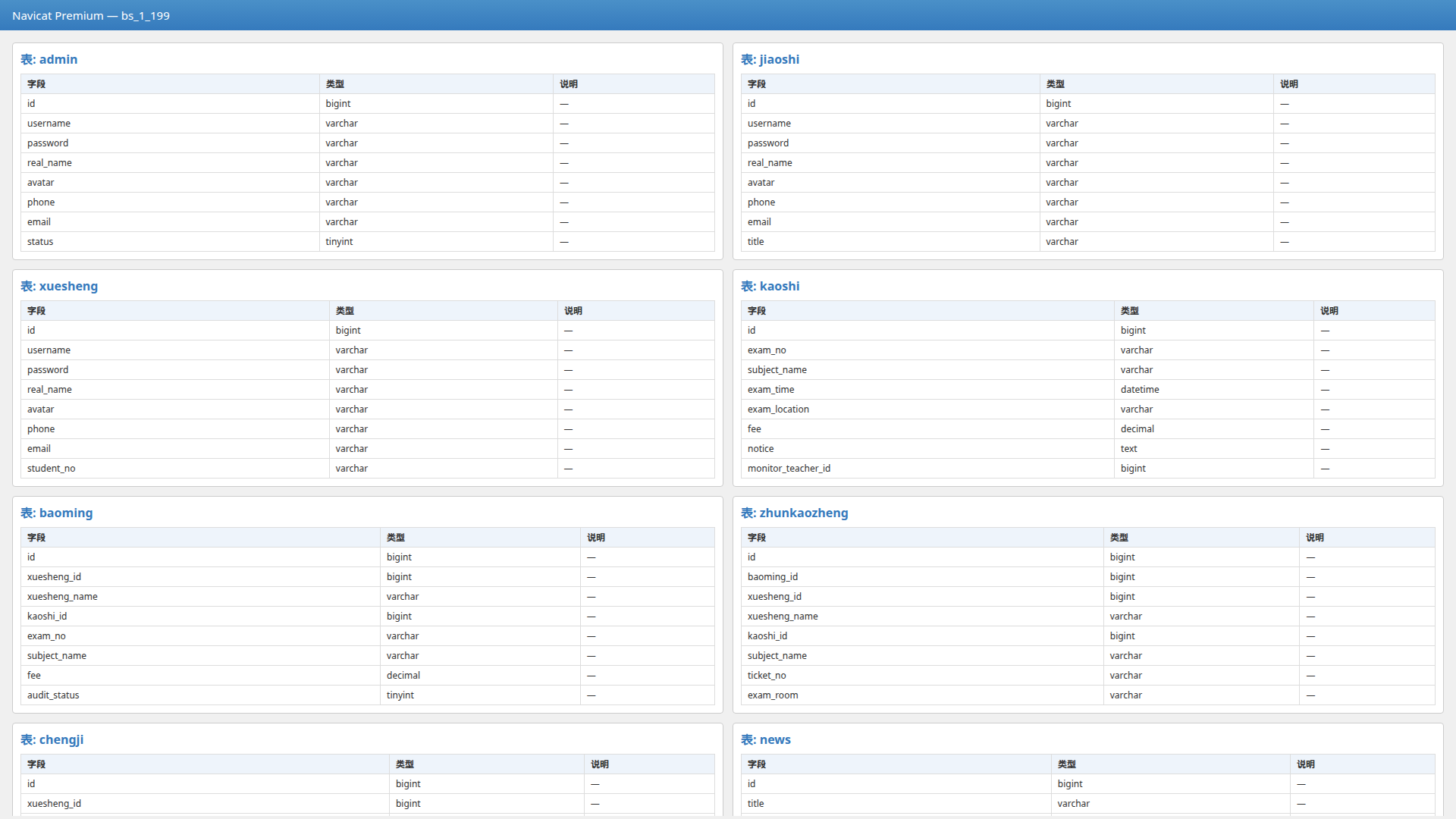The image size is (1456, 819).
Task: Click 'decimal' type of baoming fee row
Action: click(x=403, y=676)
